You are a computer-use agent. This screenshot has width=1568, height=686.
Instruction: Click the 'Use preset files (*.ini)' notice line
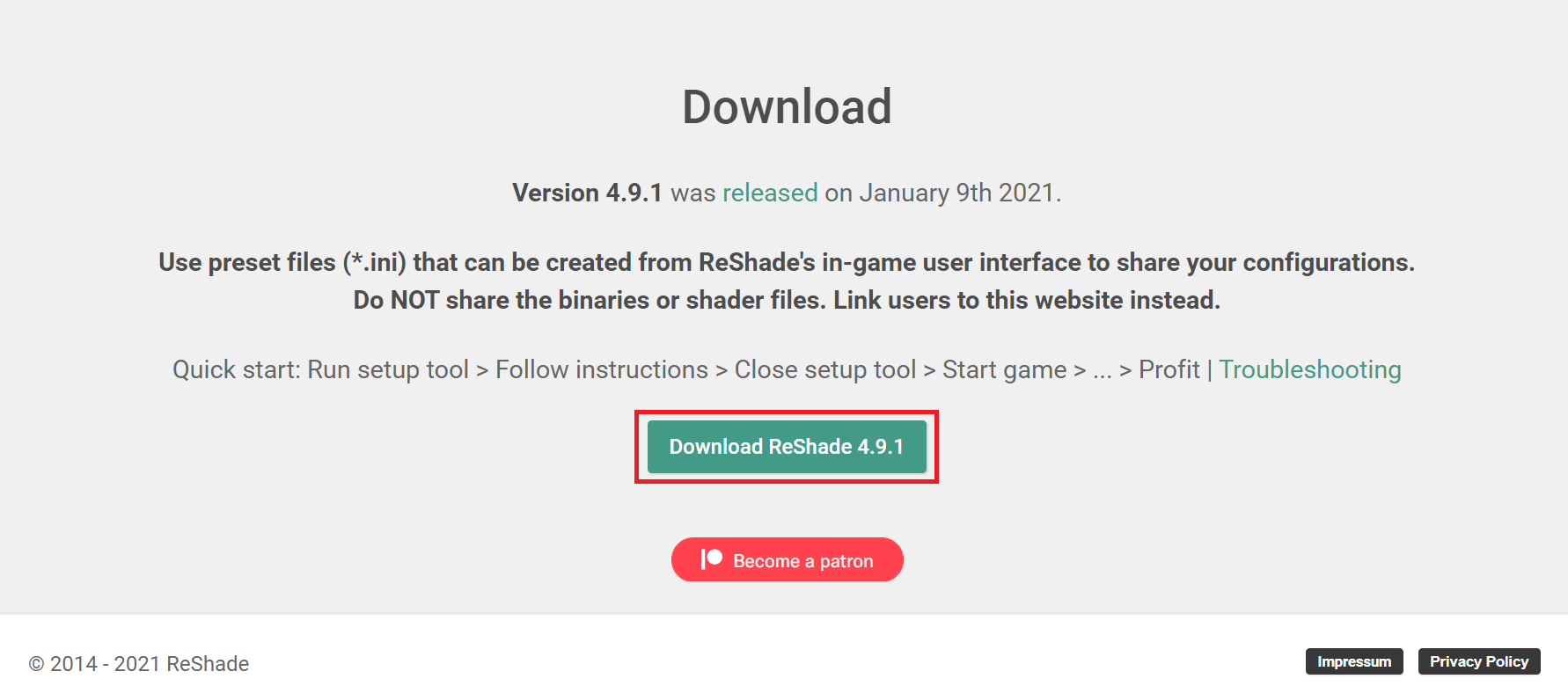pos(787,262)
